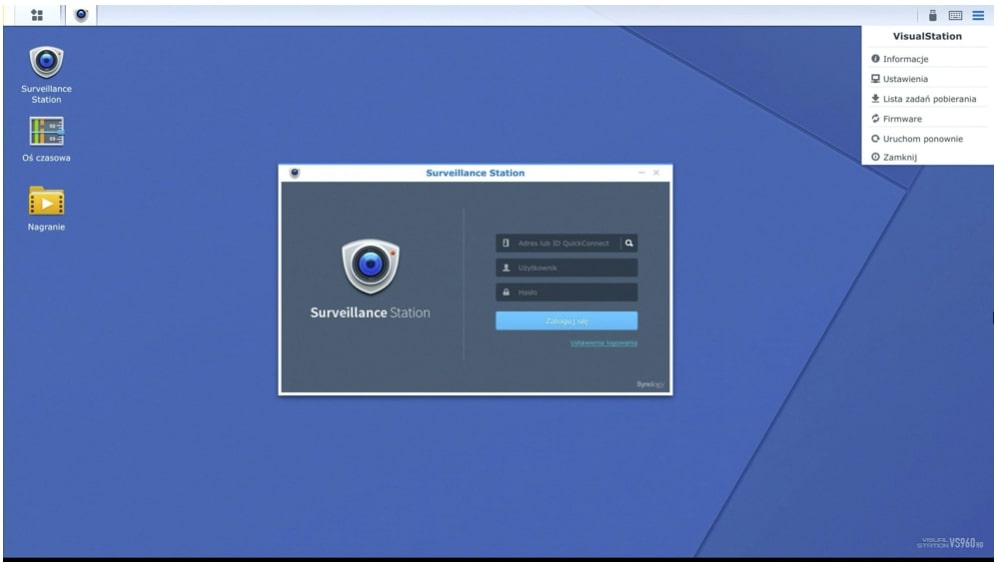998x564 pixels.
Task: Open Ustawienia in the VisualStation menu
Action: tap(904, 79)
